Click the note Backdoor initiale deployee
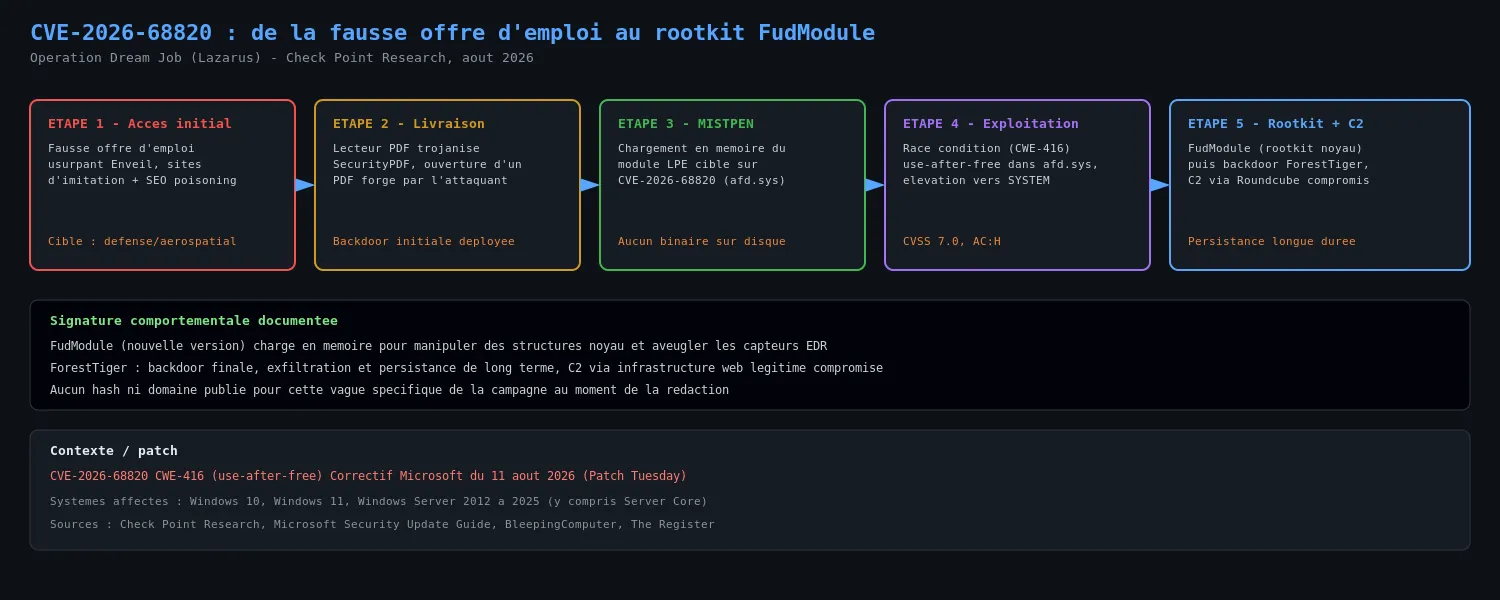Screen dimensions: 1500x600 click(x=424, y=242)
